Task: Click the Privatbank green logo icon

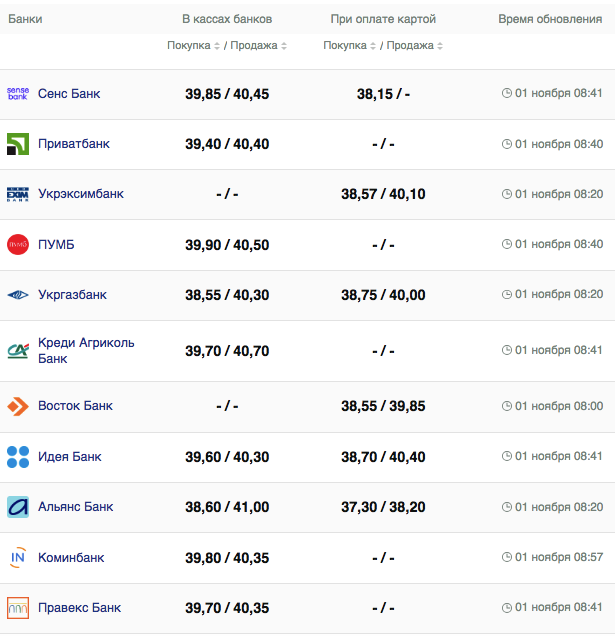Action: coord(18,144)
